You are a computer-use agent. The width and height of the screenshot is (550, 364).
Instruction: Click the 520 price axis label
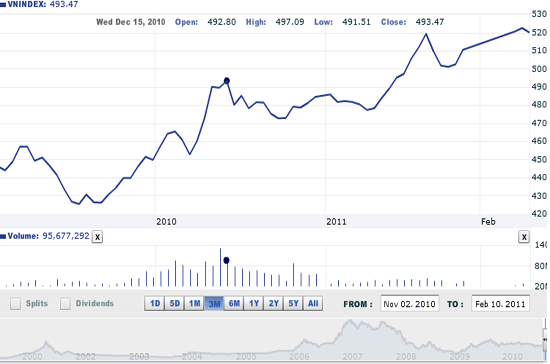coord(539,33)
